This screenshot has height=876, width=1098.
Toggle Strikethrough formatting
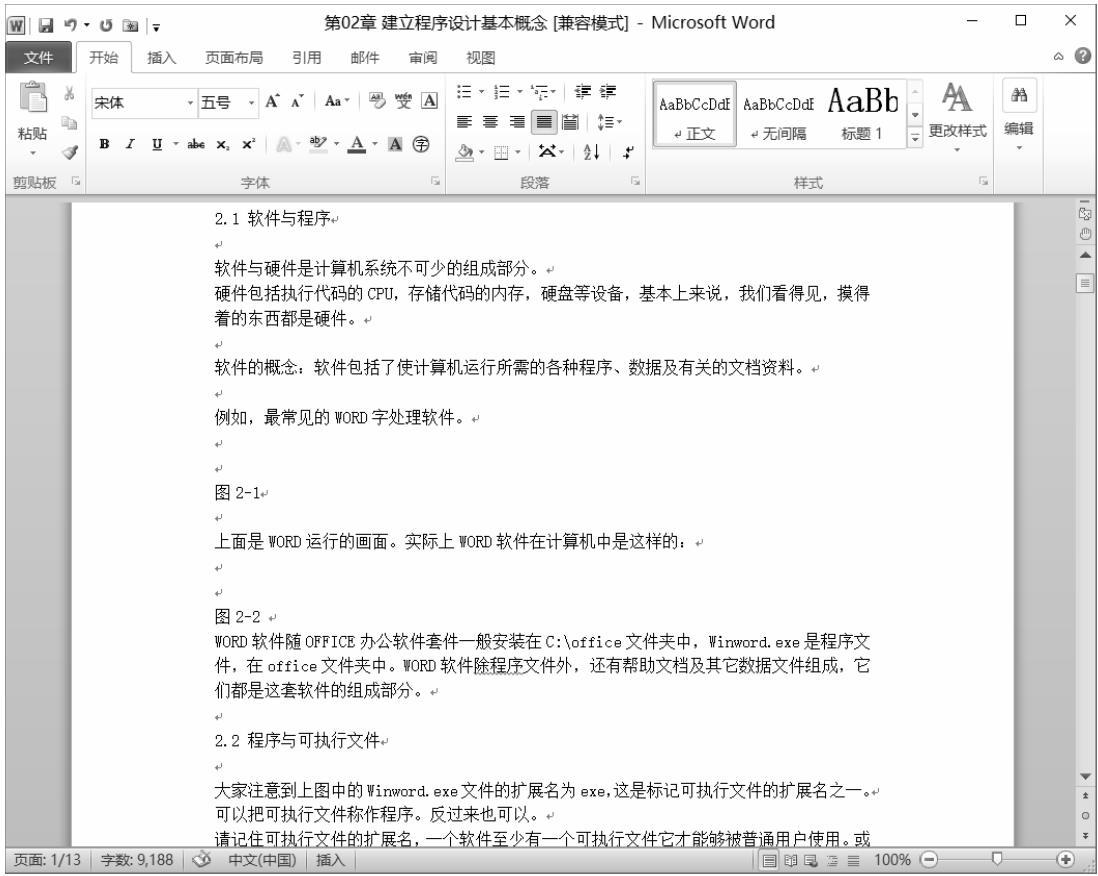196,145
